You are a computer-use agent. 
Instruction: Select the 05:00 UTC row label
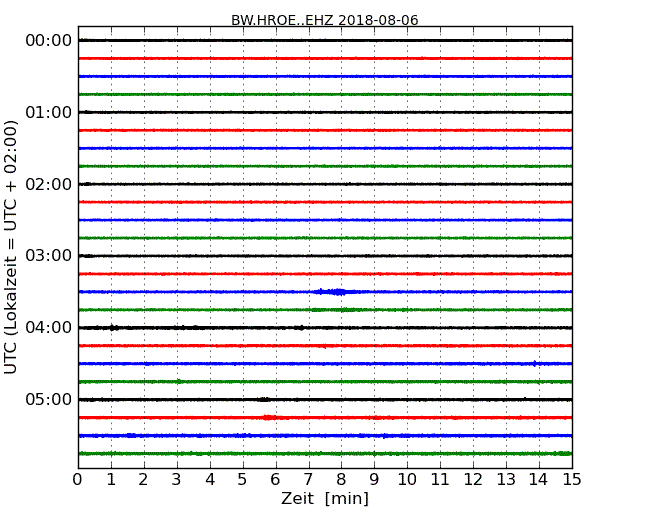(x=49, y=399)
